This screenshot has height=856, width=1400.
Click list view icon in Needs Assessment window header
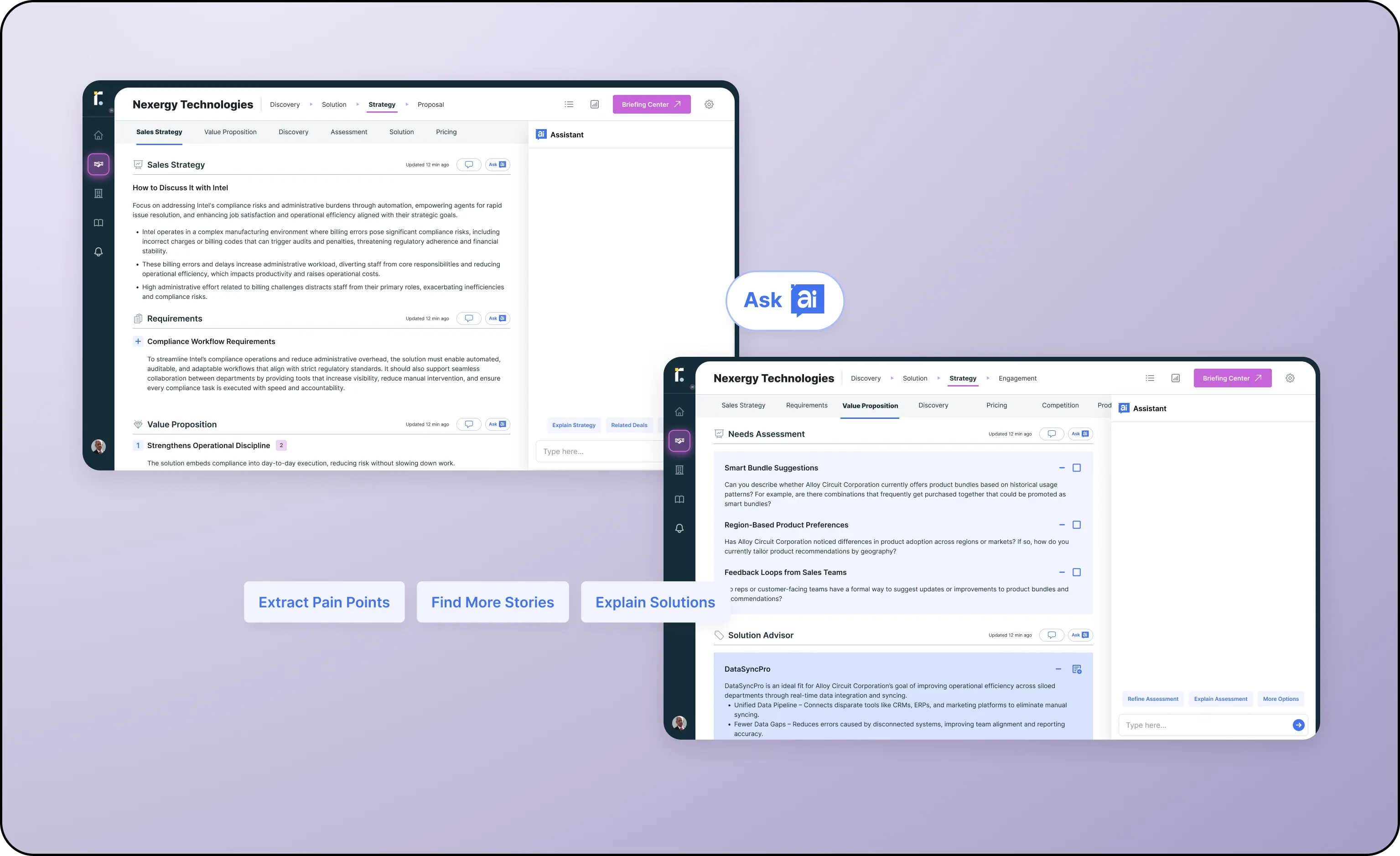click(1150, 378)
